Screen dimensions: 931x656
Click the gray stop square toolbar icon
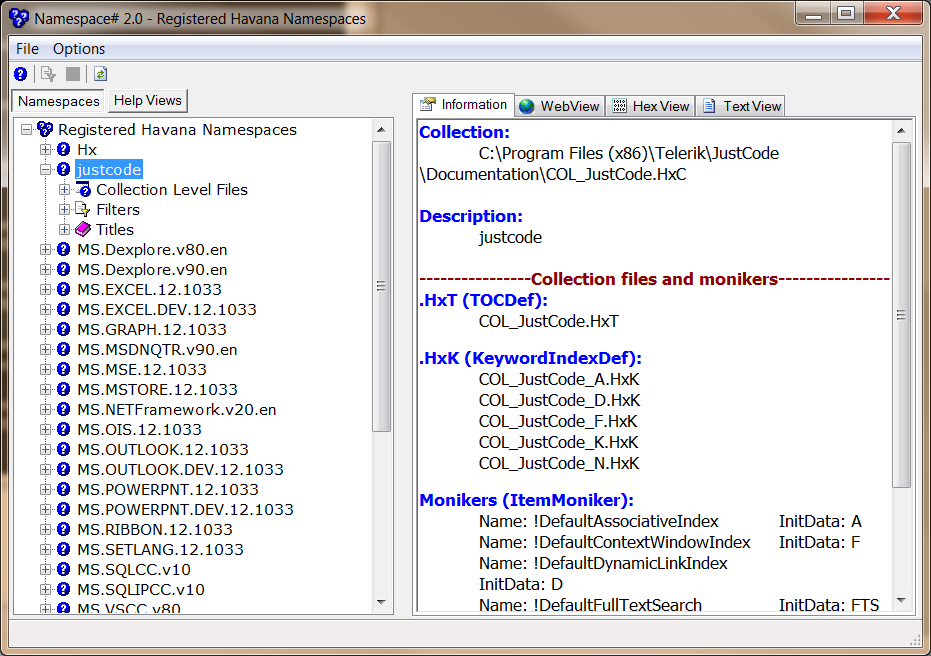pyautogui.click(x=73, y=74)
